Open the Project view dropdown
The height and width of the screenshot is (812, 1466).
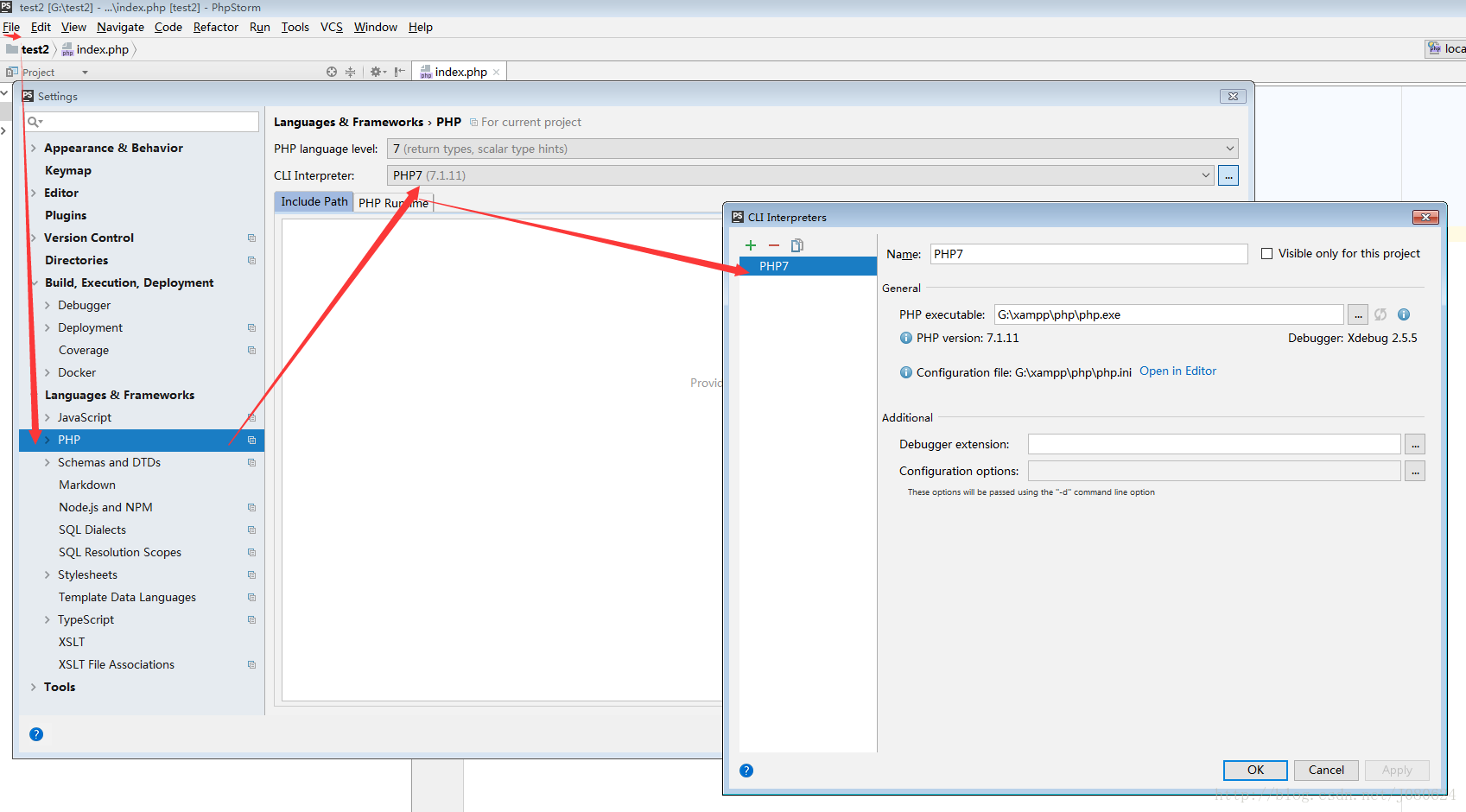pyautogui.click(x=85, y=73)
